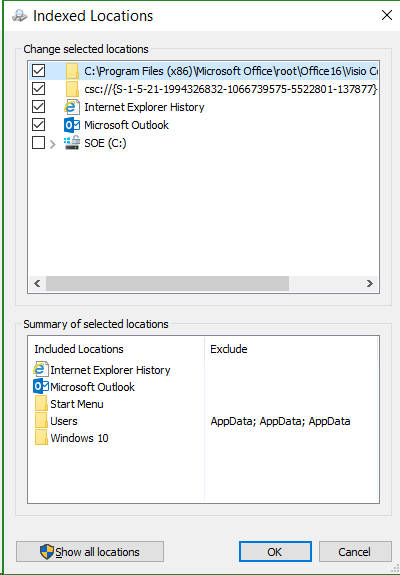Uncheck the C:\Program Files (x86) Visio location checkbox
The width and height of the screenshot is (400, 575).
(38, 71)
